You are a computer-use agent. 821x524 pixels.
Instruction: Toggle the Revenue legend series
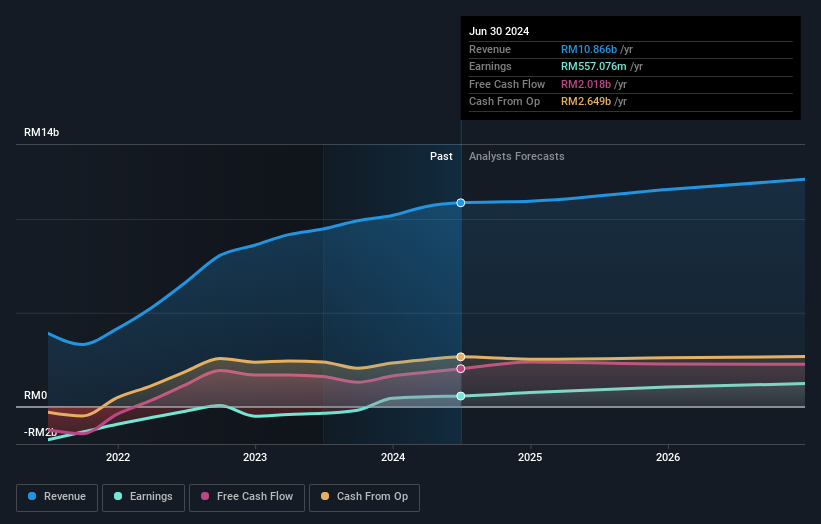click(57, 497)
